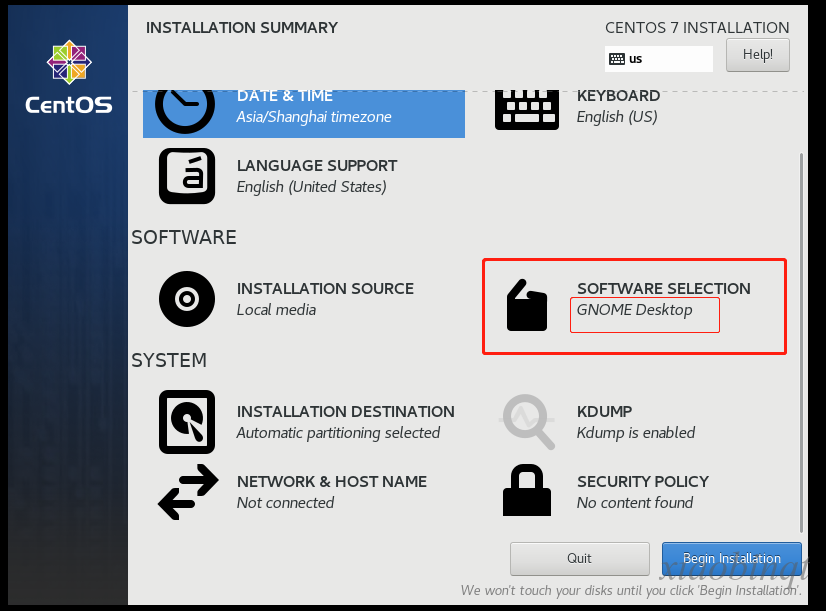Click the SYSTEM section heading
Screen dimensions: 826x611
(x=169, y=360)
